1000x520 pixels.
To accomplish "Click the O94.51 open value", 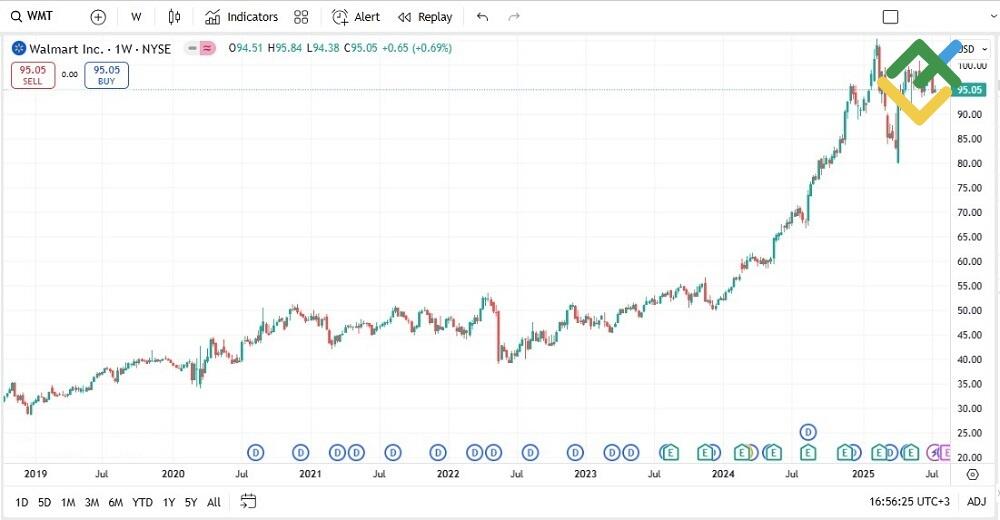I will [246, 48].
